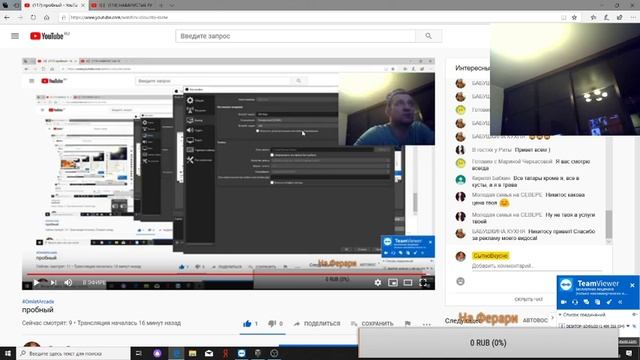This screenshot has height=360, width=640.
Task: Click the 'ПОДЕЛИТЬСЯ' share button
Action: (x=317, y=324)
